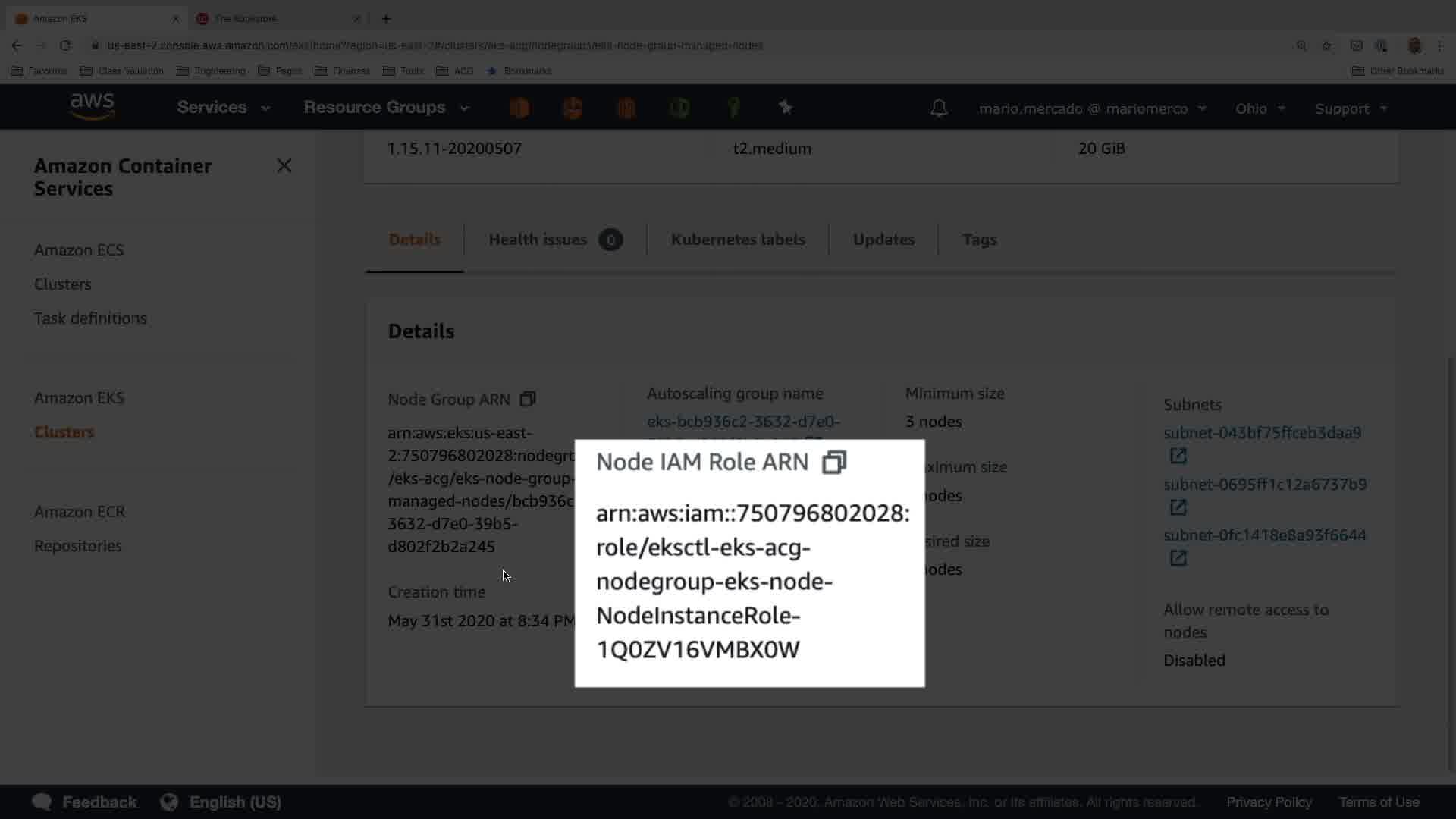
Task: Click the AWS logo home icon
Action: pos(92,107)
